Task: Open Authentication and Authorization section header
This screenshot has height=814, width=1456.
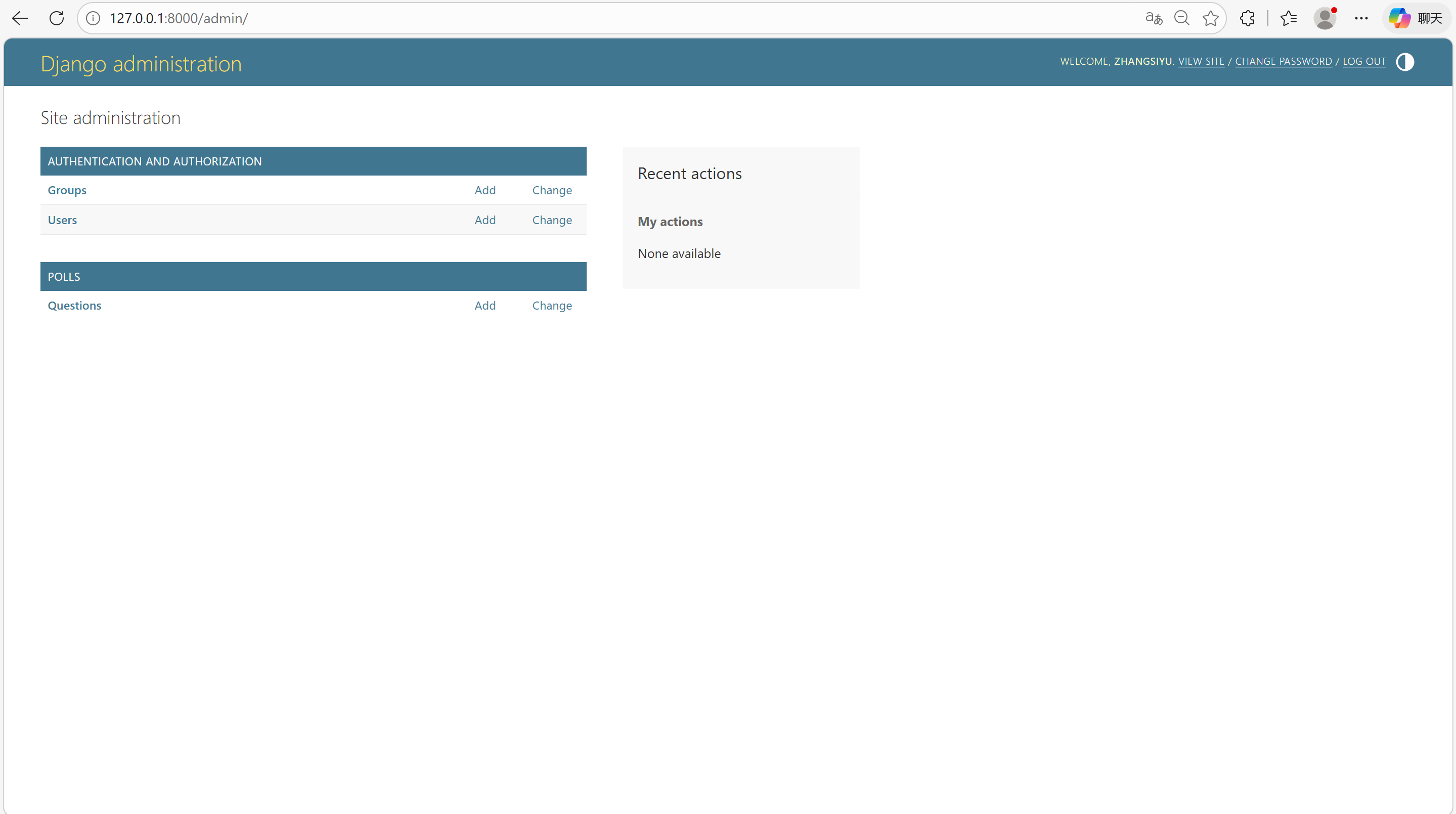Action: tap(154, 161)
